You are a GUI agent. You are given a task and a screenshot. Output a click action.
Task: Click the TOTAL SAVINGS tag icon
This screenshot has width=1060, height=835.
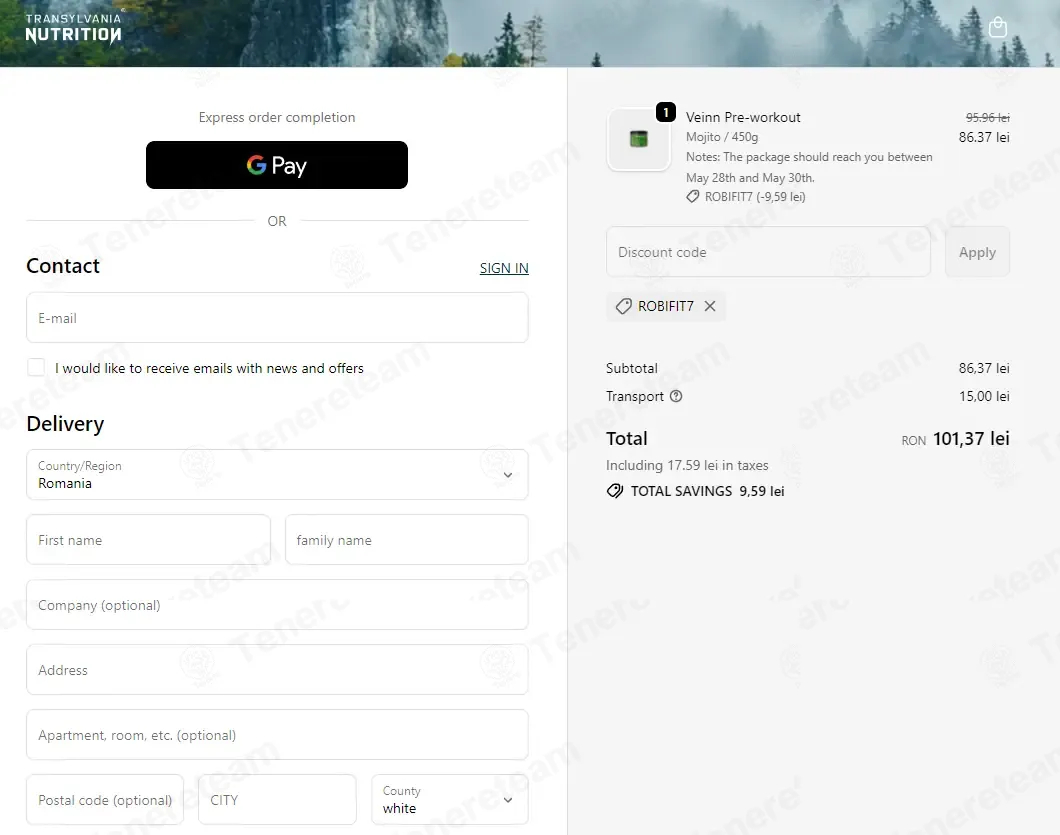[615, 491]
